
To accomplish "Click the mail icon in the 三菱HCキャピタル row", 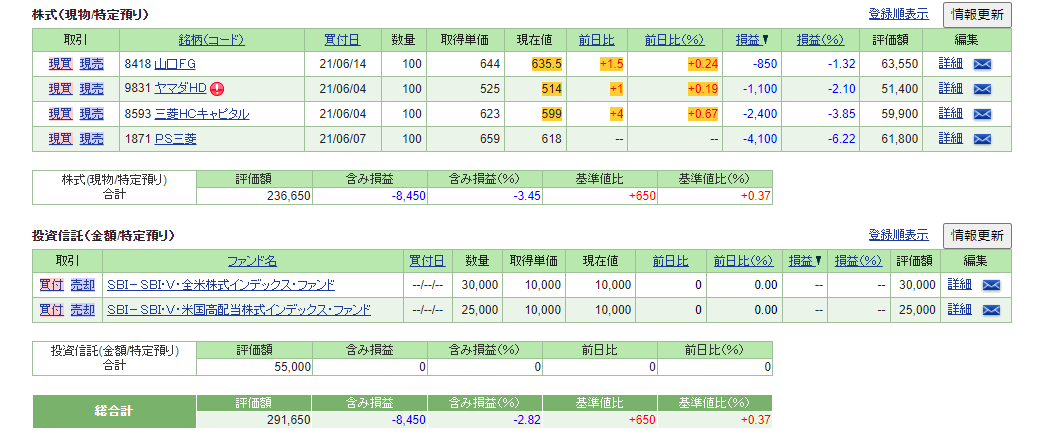I will (982, 114).
